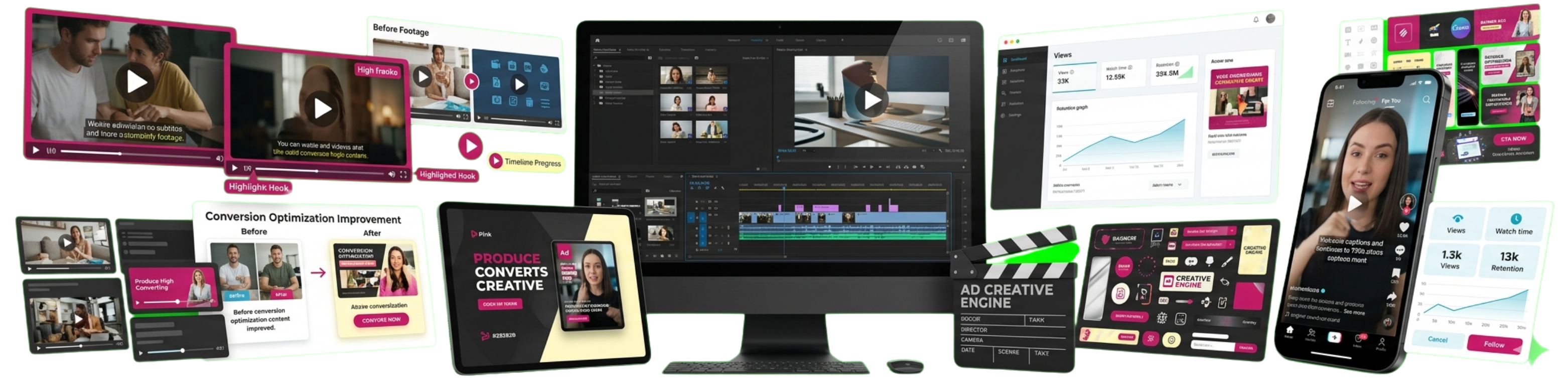Click the bell notification icon in the analytics dashboard
The height and width of the screenshot is (392, 1568).
[x=1256, y=20]
